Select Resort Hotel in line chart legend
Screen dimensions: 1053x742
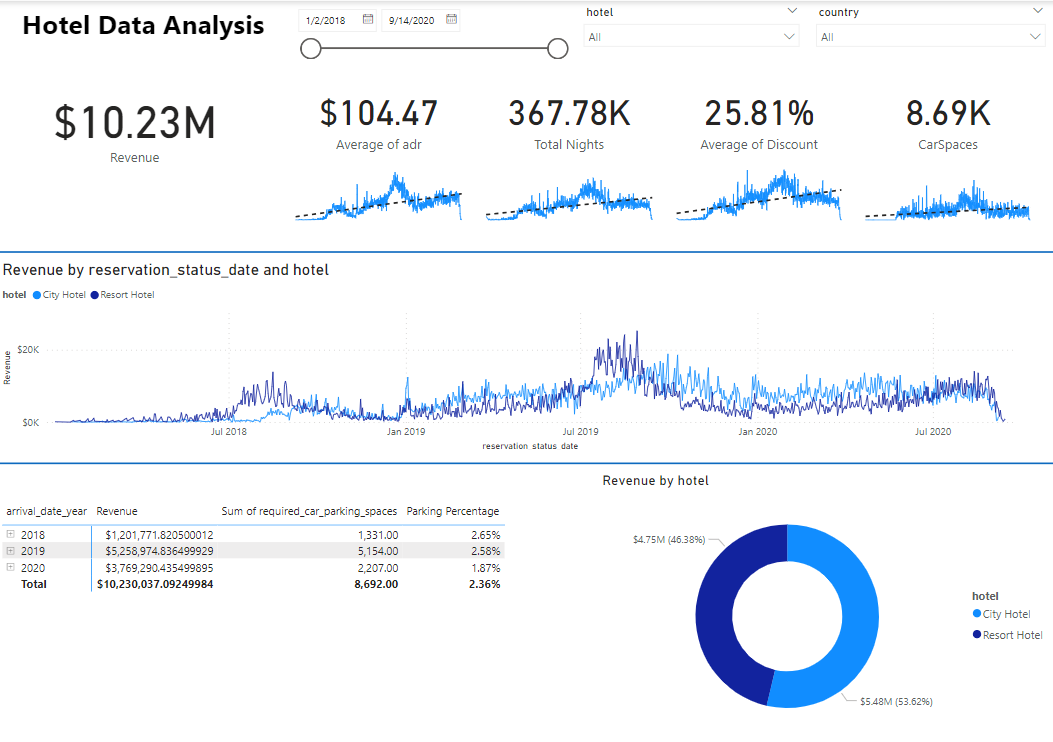[124, 295]
